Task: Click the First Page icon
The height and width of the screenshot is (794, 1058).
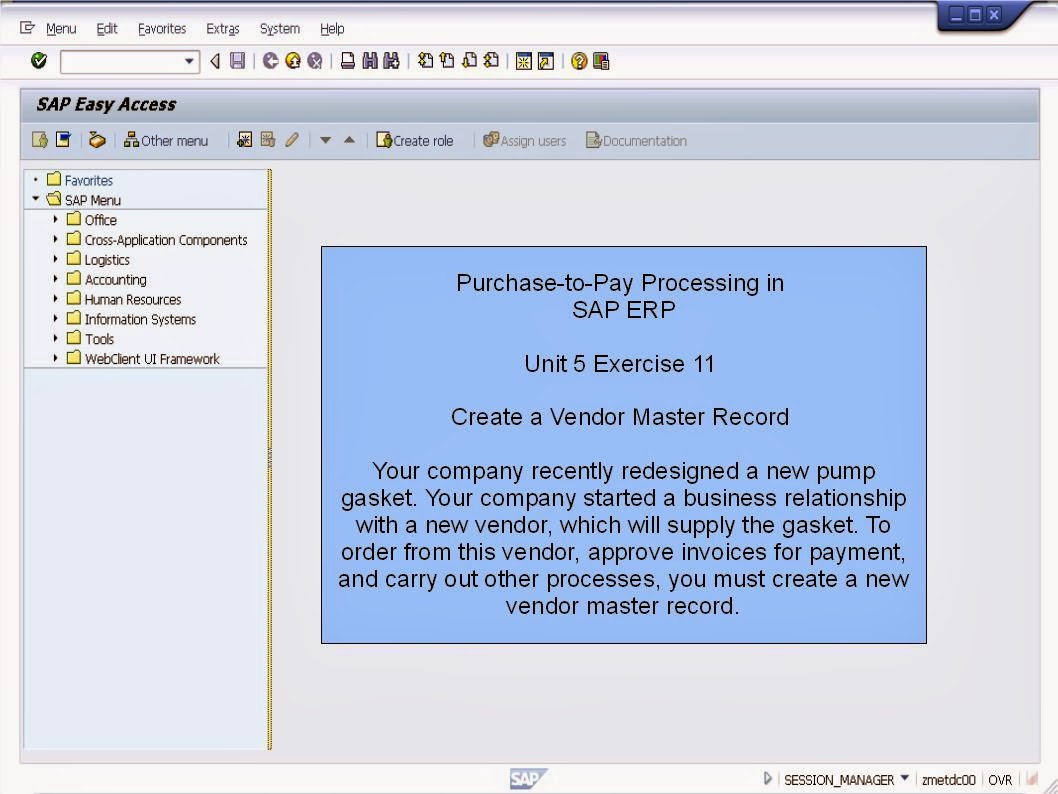Action: click(425, 61)
